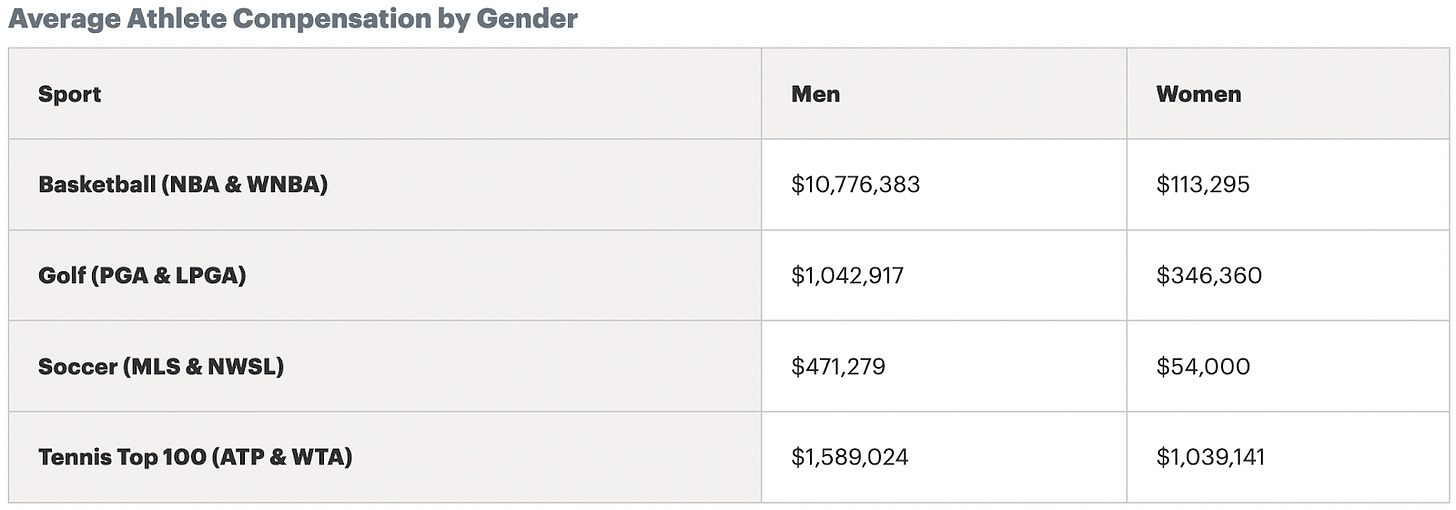Click the Women column header
The image size is (1456, 510).
click(x=1198, y=94)
